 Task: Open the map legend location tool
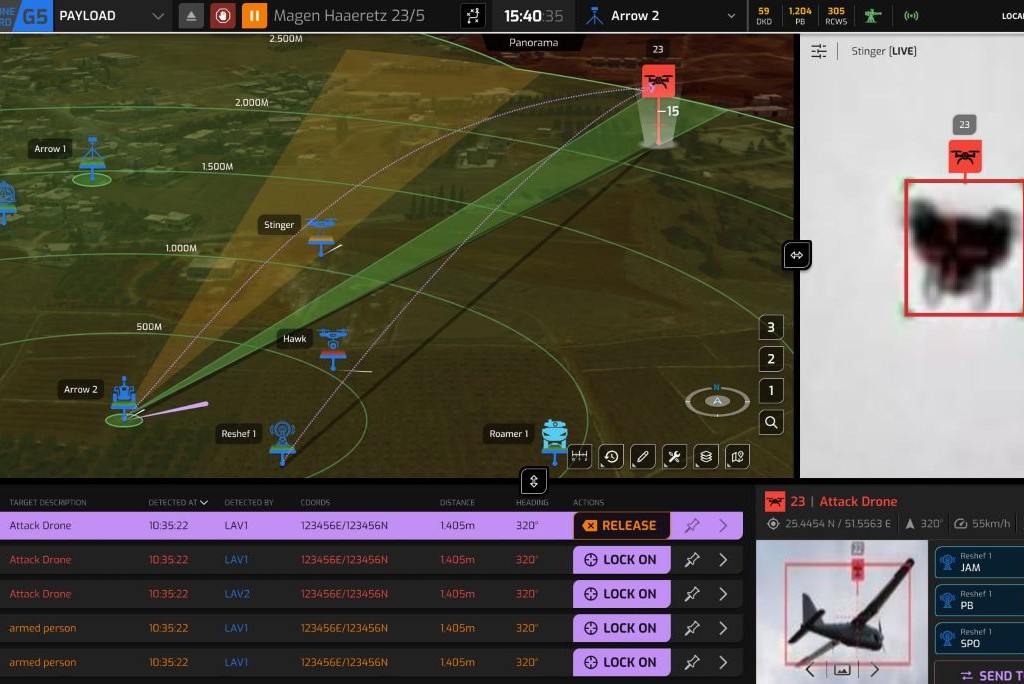coord(737,457)
